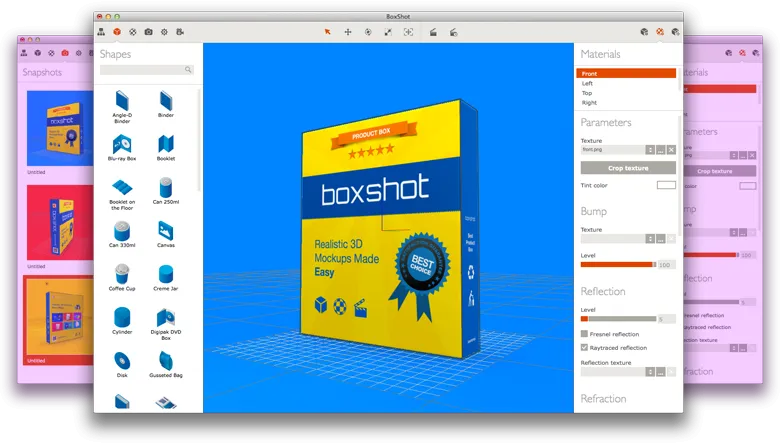Select the Creme Jar shape

point(166,278)
